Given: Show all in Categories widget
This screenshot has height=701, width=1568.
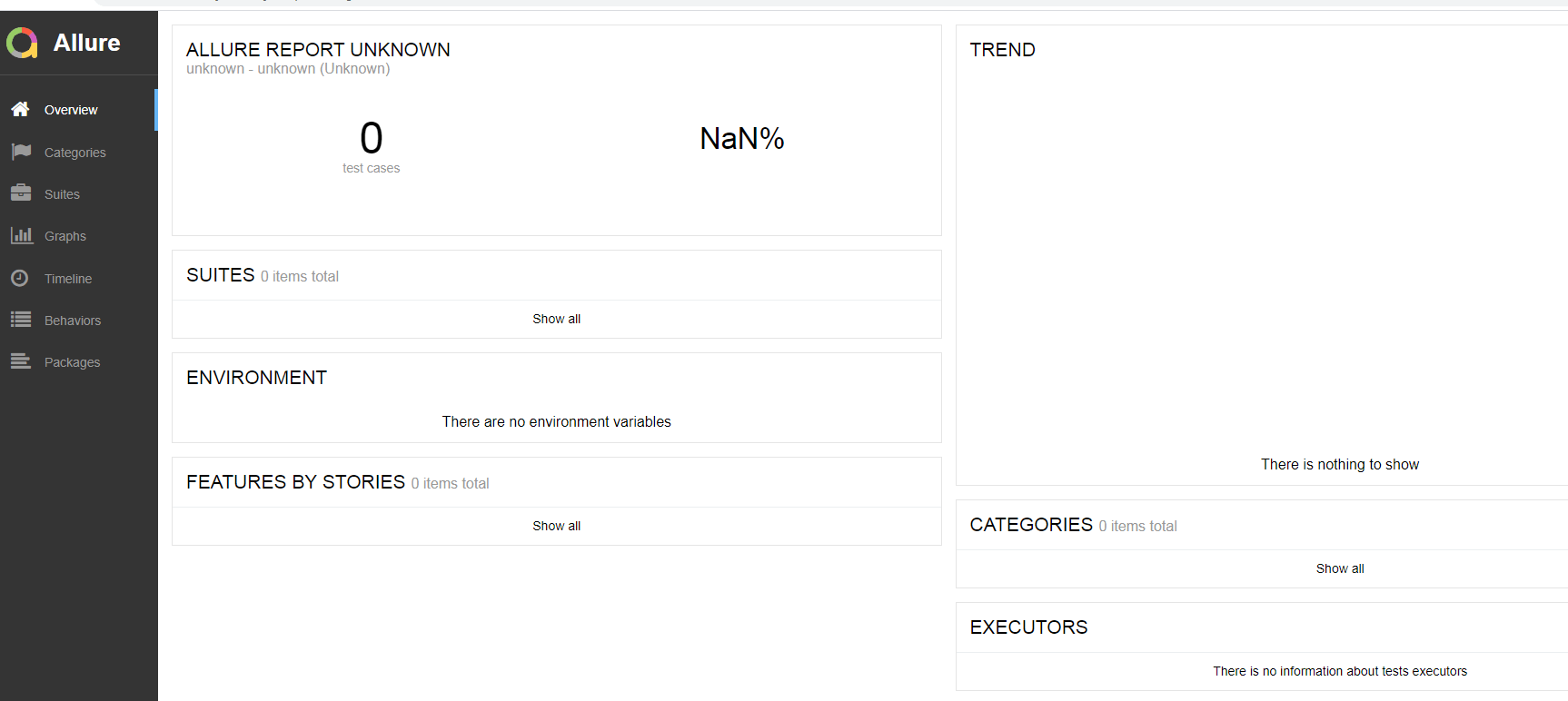Looking at the screenshot, I should (x=1340, y=568).
